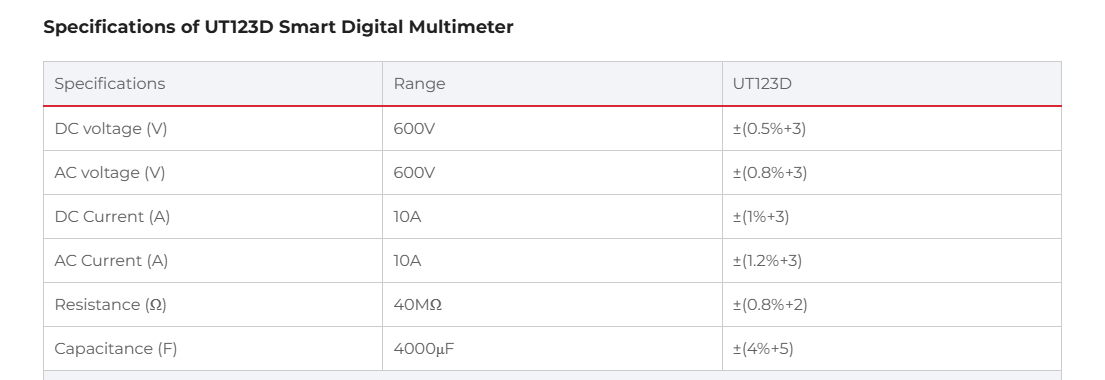Click the 4000μF range value

coord(424,348)
